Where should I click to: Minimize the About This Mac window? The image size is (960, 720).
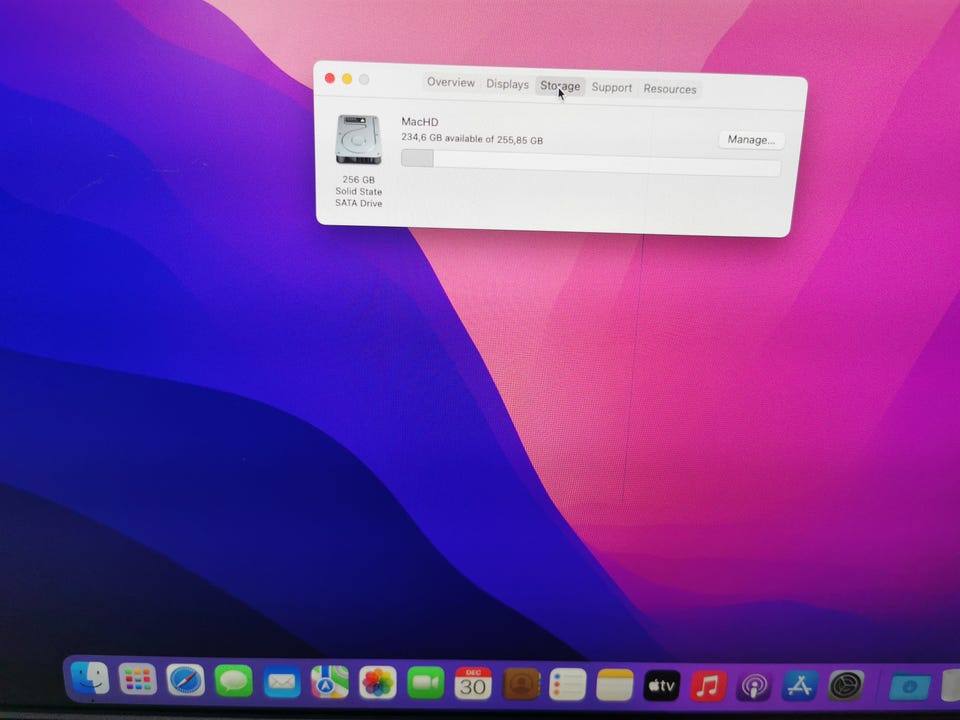click(347, 79)
